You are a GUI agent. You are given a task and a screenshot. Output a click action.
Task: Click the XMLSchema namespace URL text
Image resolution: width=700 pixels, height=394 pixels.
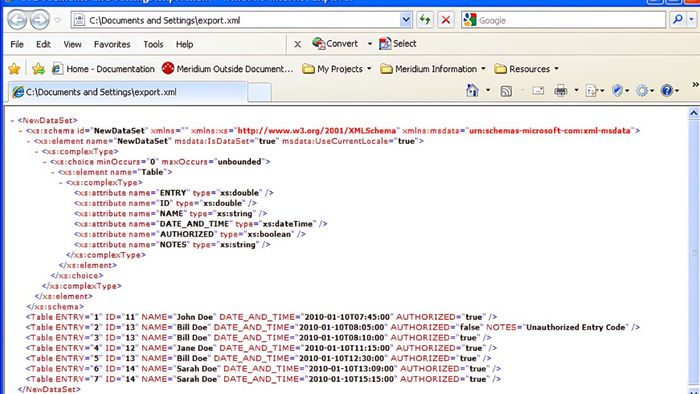(317, 131)
